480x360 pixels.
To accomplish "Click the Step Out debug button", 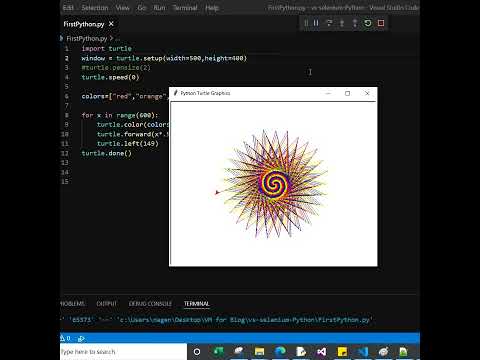I will click(355, 23).
